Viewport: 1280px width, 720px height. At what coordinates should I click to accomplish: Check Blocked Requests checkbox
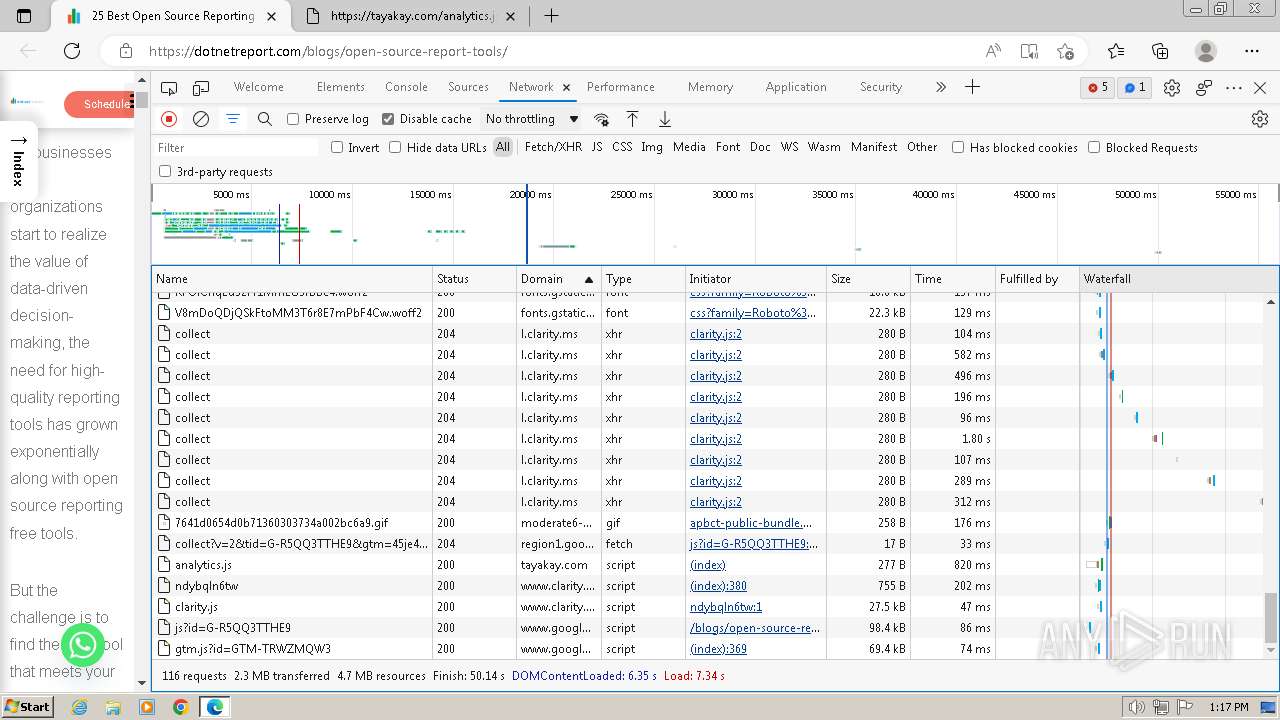pos(1094,148)
